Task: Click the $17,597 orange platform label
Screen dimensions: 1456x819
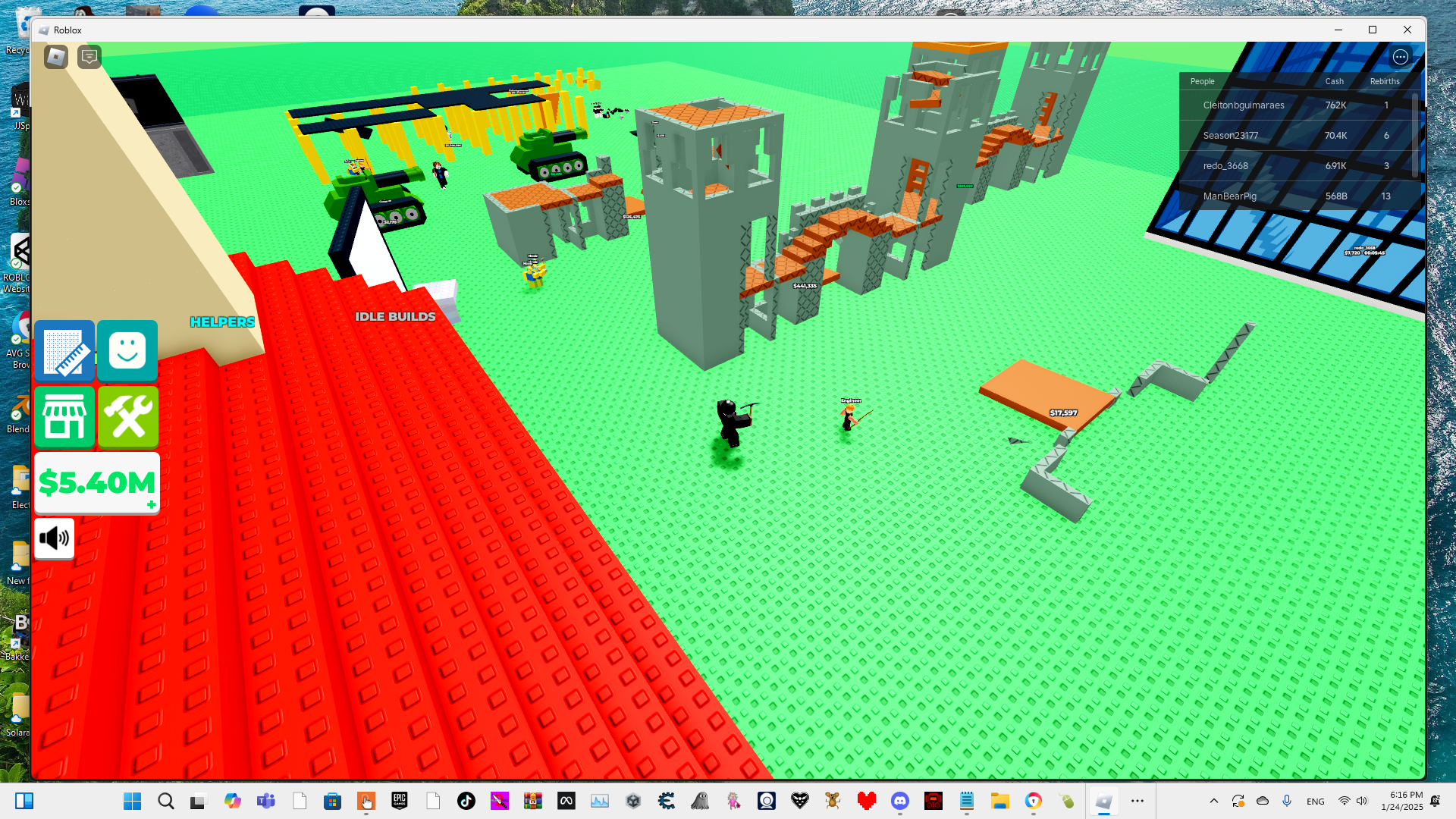Action: (1063, 413)
